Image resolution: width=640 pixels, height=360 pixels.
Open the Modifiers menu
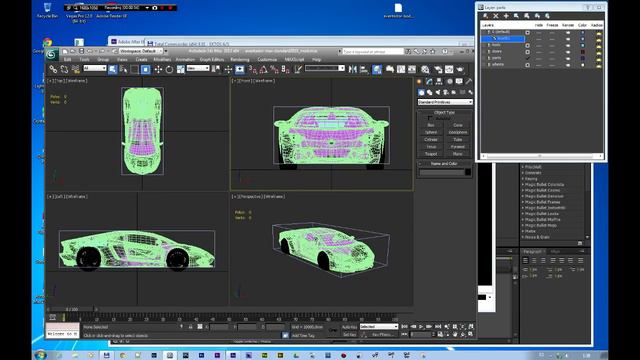tap(162, 60)
